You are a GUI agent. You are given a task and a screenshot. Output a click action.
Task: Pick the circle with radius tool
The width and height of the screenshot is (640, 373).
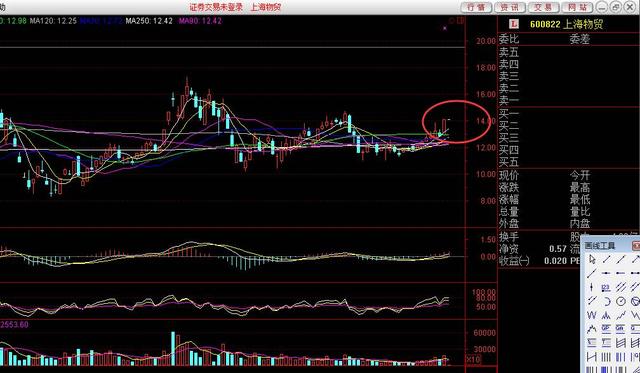coord(621,301)
